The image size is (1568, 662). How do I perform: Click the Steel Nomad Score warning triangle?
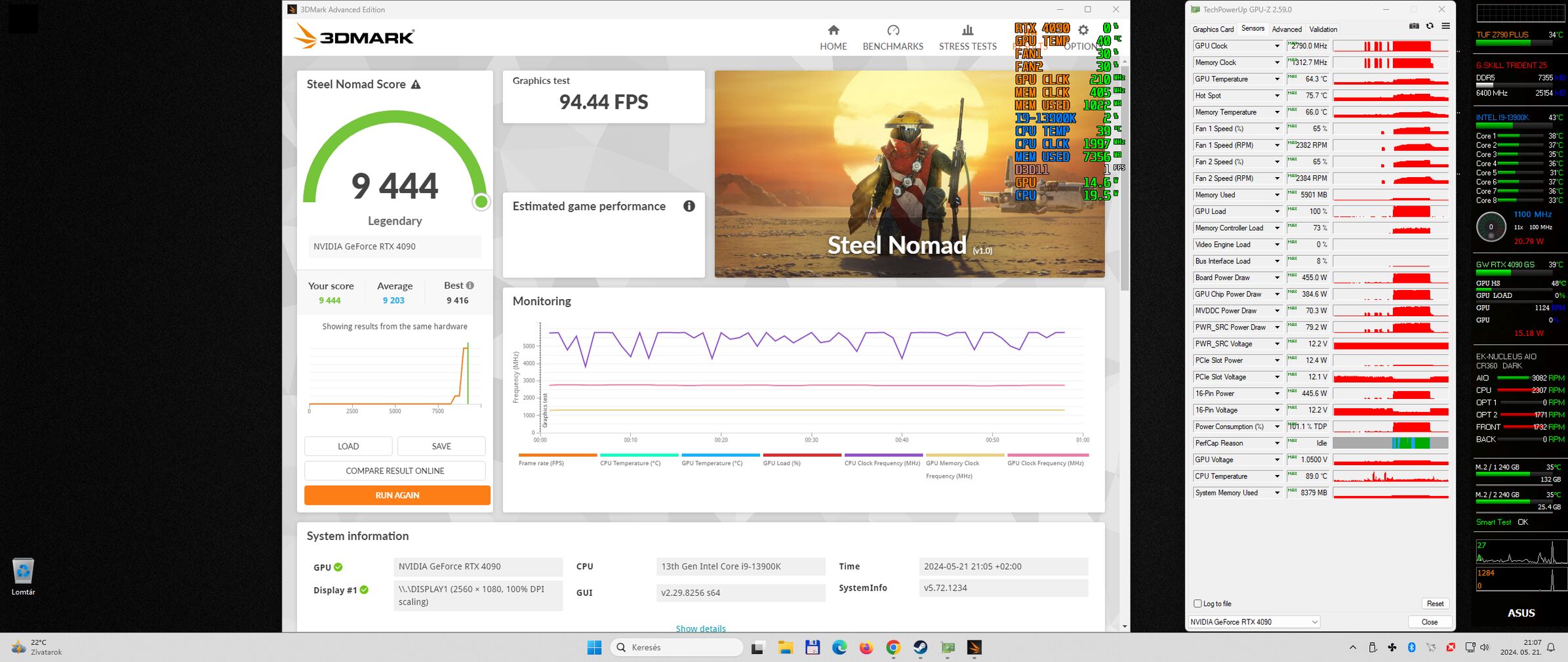[416, 85]
